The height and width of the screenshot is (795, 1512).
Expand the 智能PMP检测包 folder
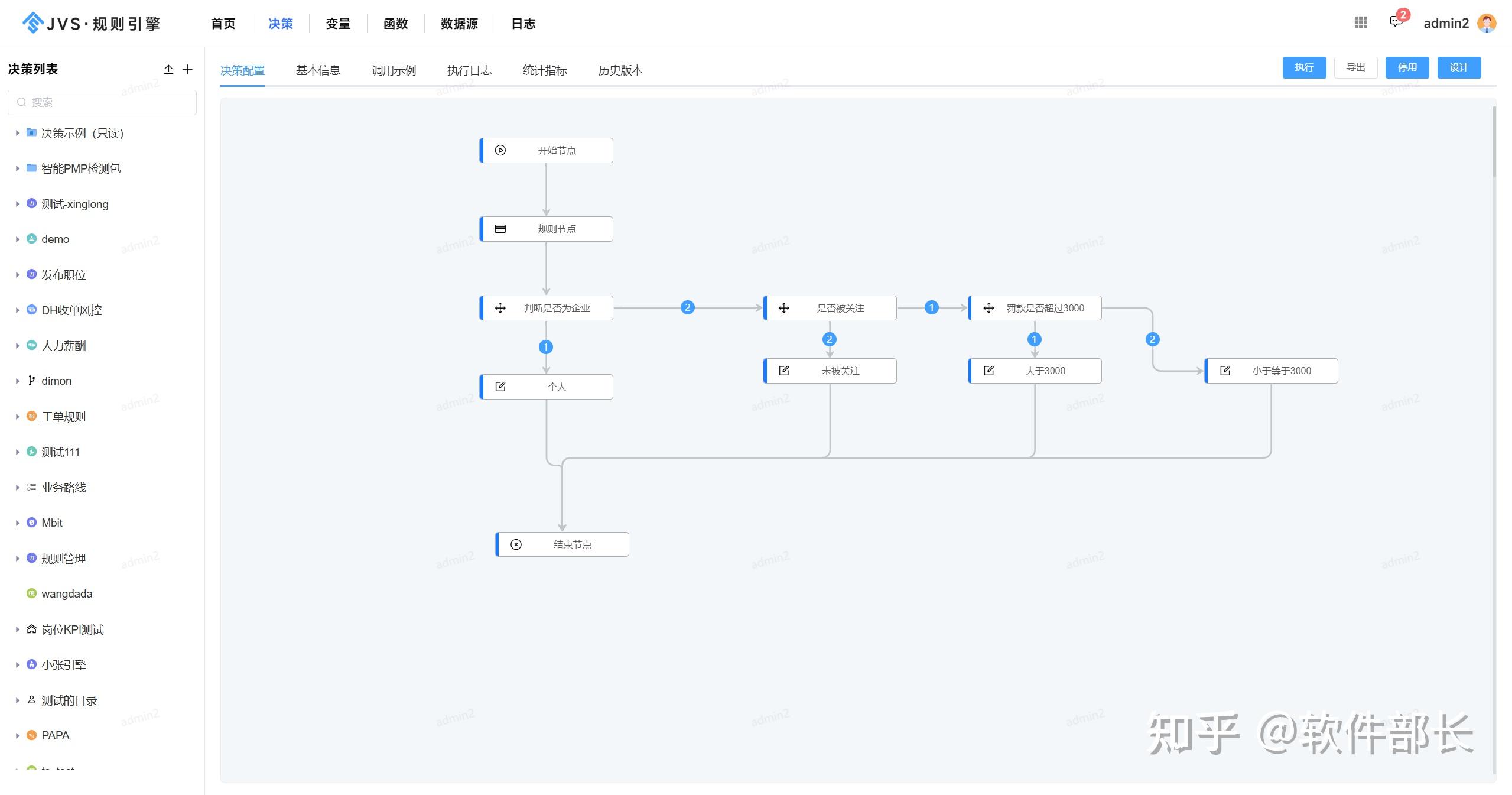click(x=18, y=168)
